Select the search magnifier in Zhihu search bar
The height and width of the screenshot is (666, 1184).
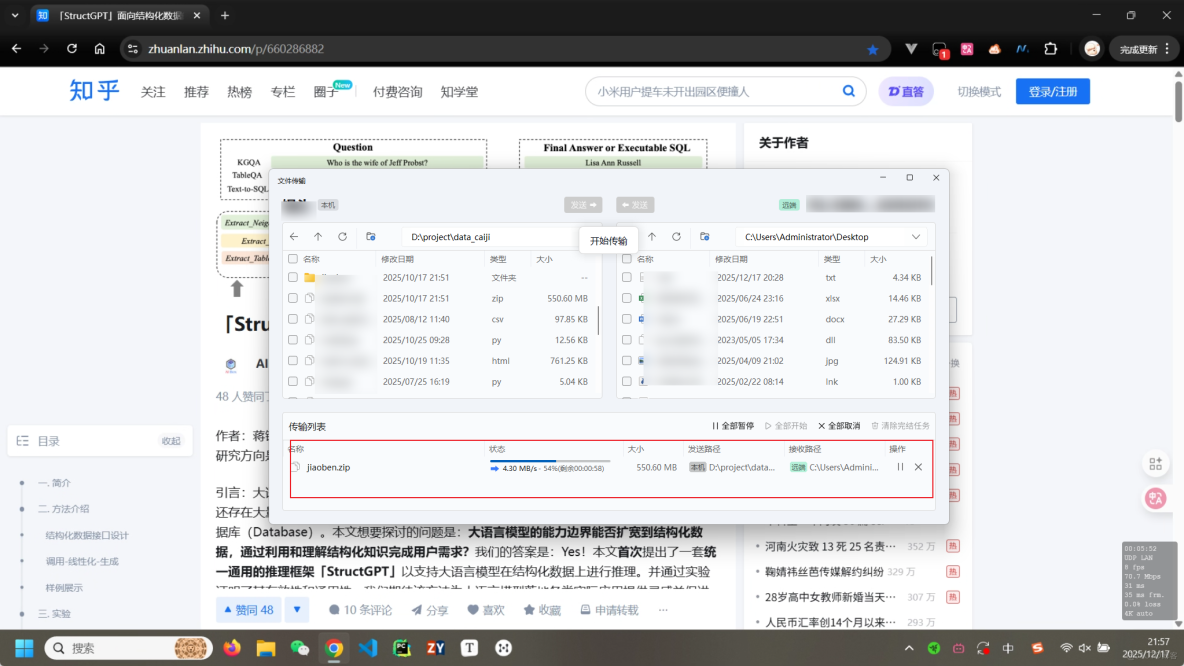[848, 91]
